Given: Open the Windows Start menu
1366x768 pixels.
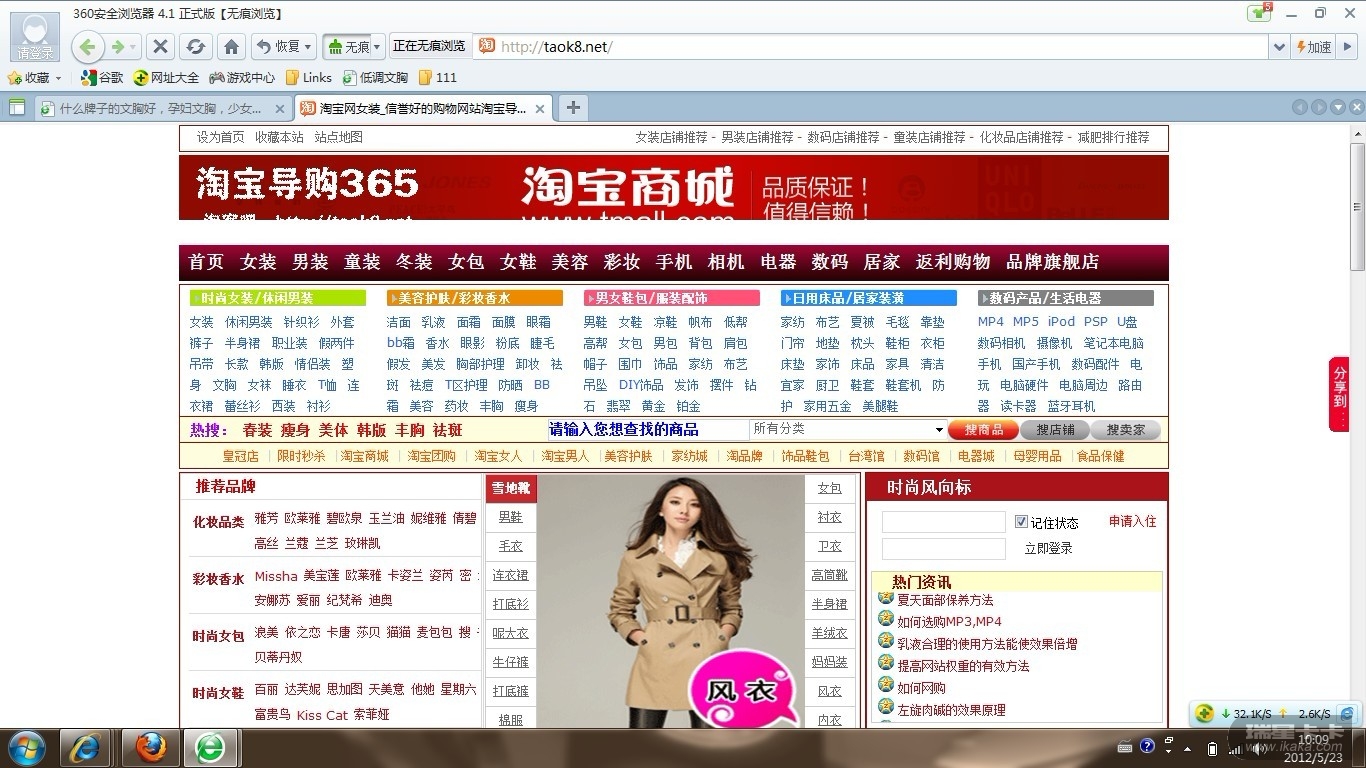Looking at the screenshot, I should point(27,747).
